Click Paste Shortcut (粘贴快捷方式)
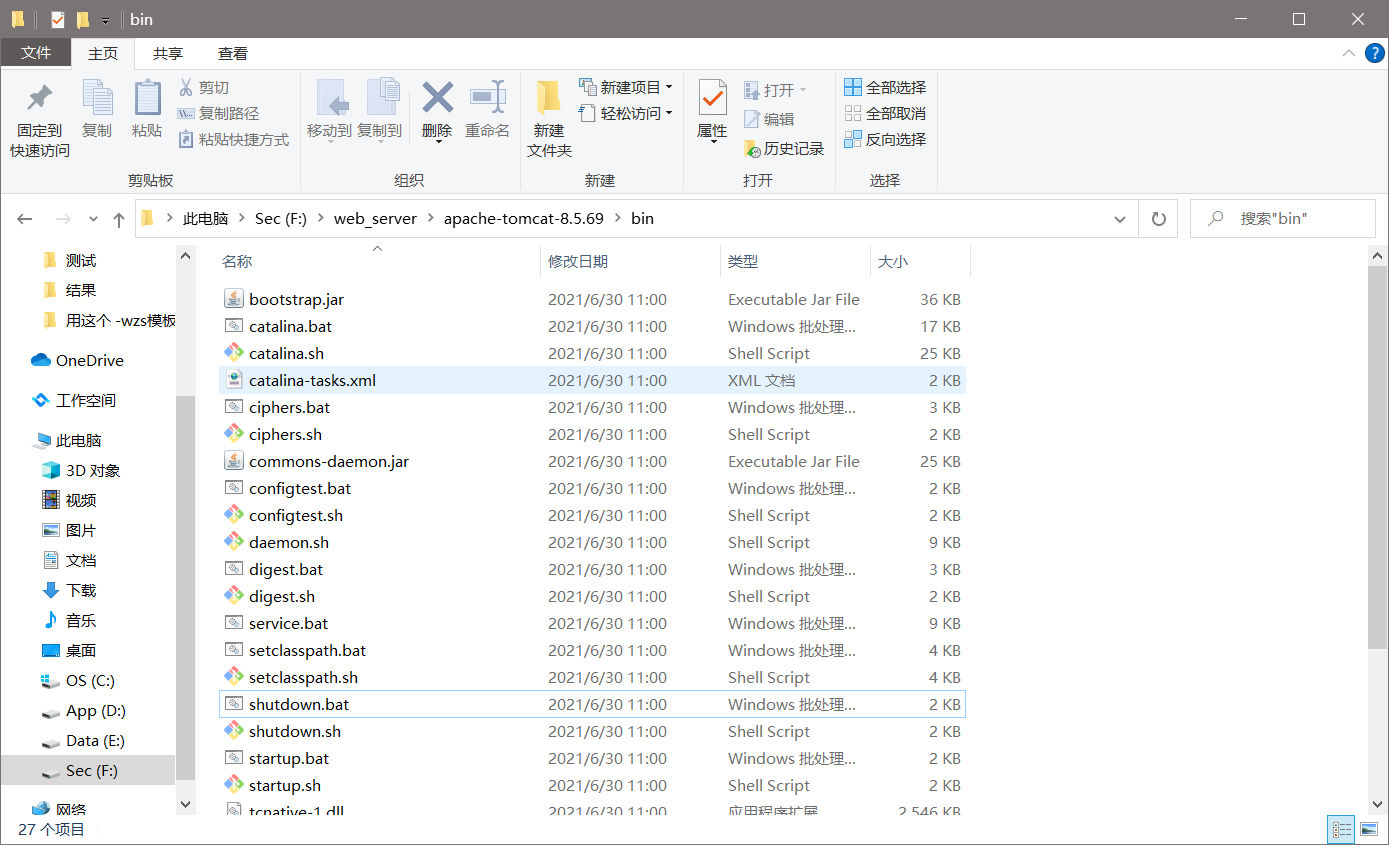Viewport: 1389px width, 845px height. (x=233, y=139)
